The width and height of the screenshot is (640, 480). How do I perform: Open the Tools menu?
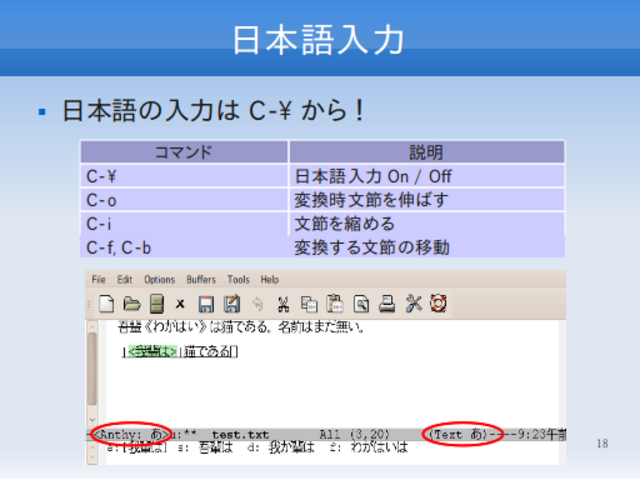238,280
